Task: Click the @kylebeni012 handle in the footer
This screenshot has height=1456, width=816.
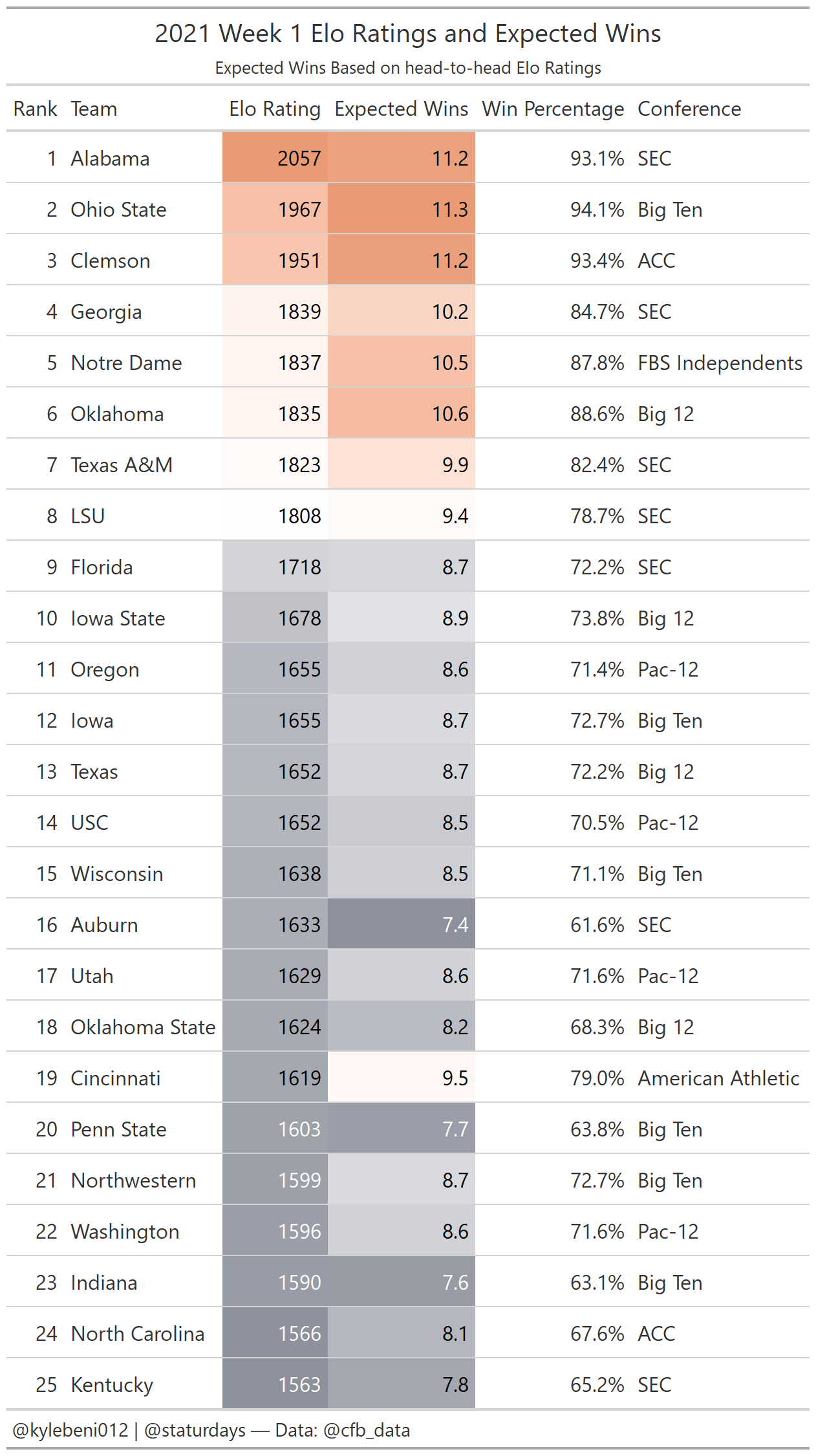Action: click(x=70, y=1430)
